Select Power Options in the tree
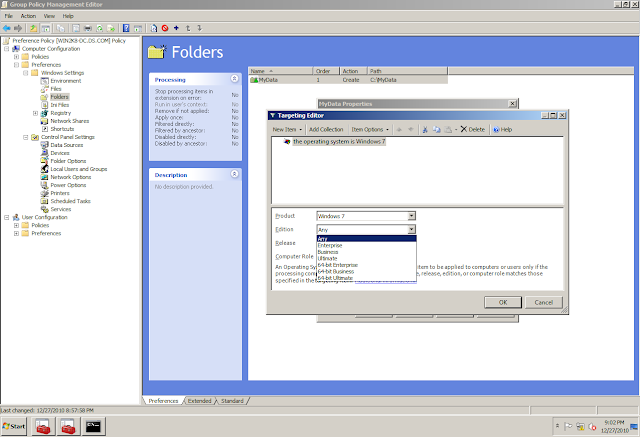This screenshot has height=437, width=640. (68, 185)
